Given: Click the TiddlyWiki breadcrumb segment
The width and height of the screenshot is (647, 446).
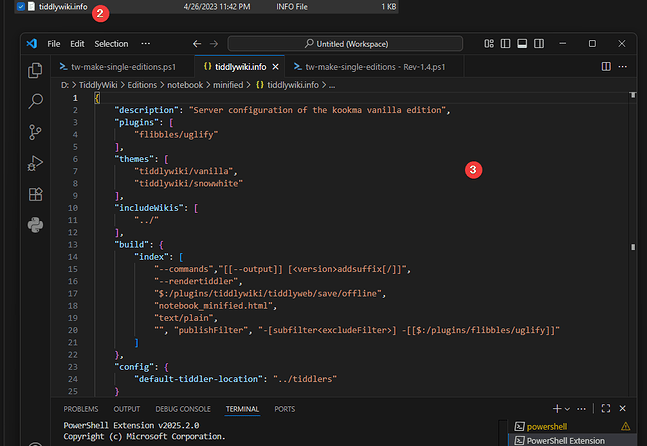Looking at the screenshot, I should (98, 85).
